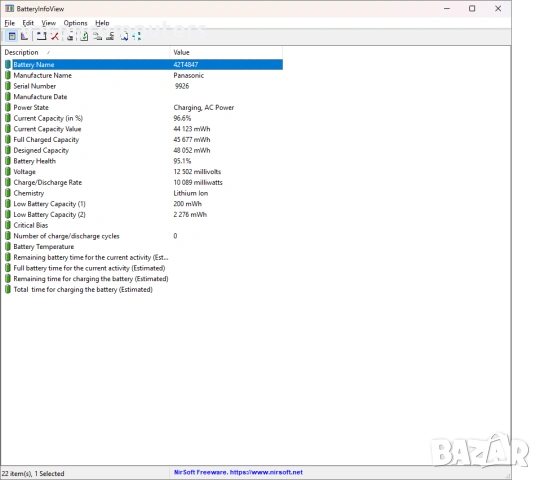Click the 200 mWh value

(x=187, y=204)
